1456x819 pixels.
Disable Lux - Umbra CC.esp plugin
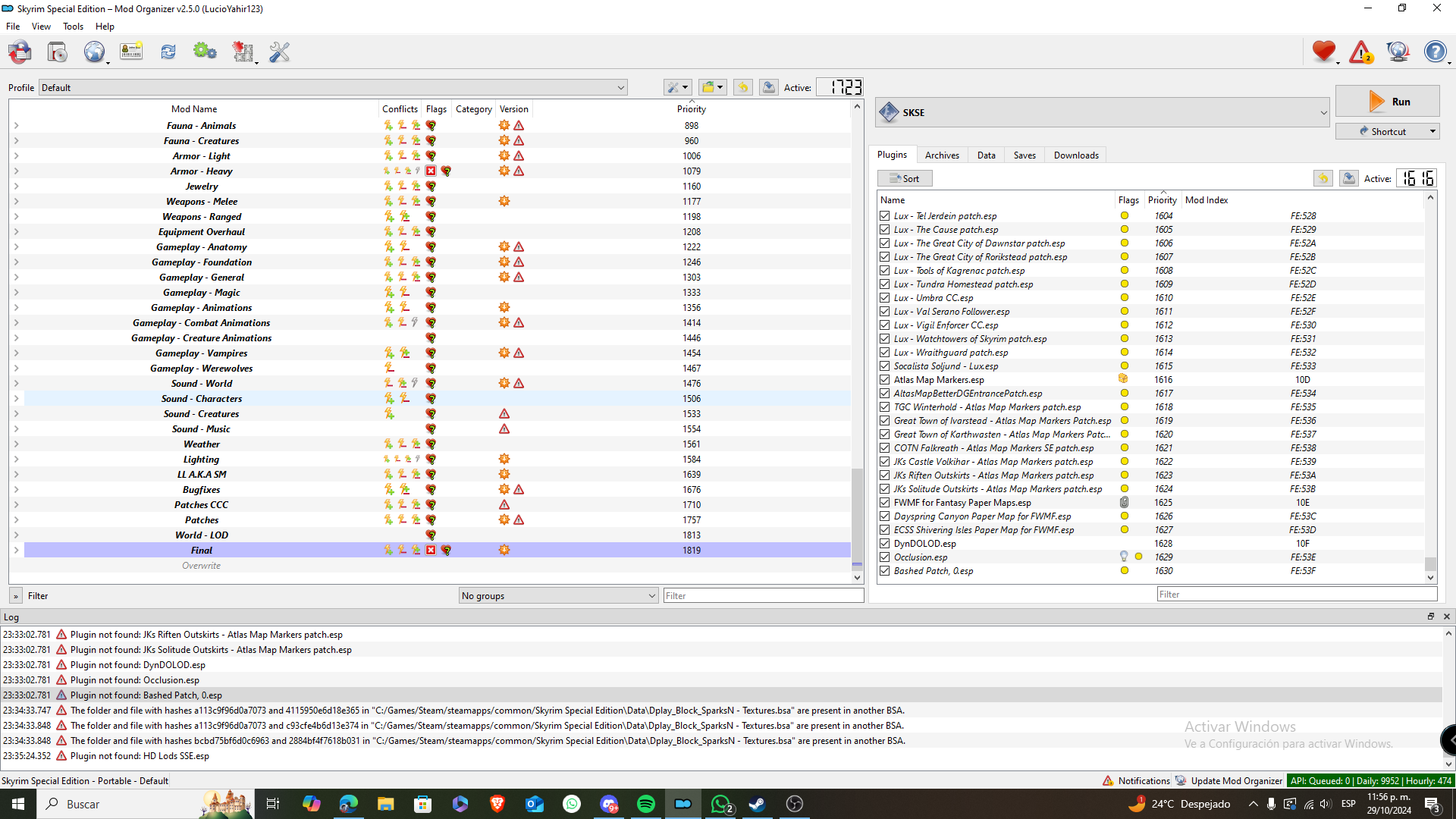coord(884,298)
